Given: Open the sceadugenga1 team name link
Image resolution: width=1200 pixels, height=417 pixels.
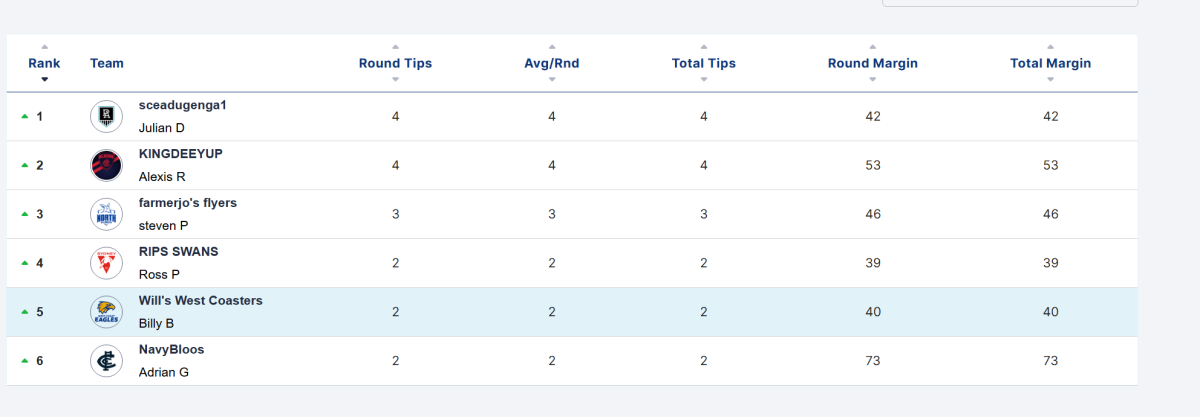Looking at the screenshot, I should coord(183,105).
